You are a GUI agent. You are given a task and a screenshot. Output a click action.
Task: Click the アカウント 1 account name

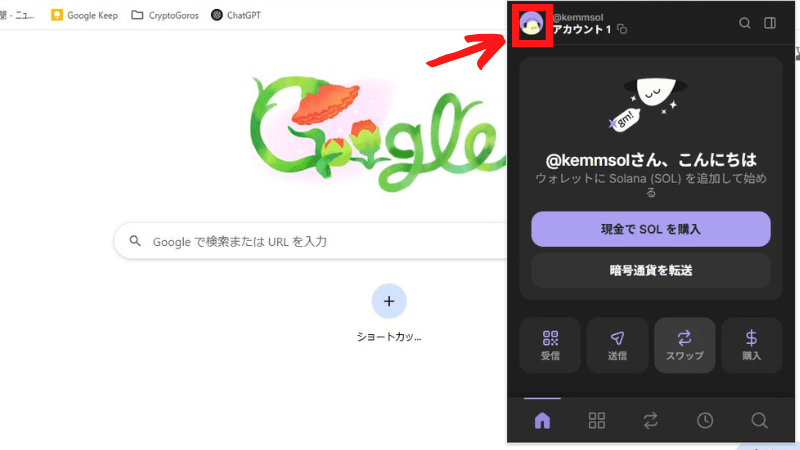coord(582,30)
